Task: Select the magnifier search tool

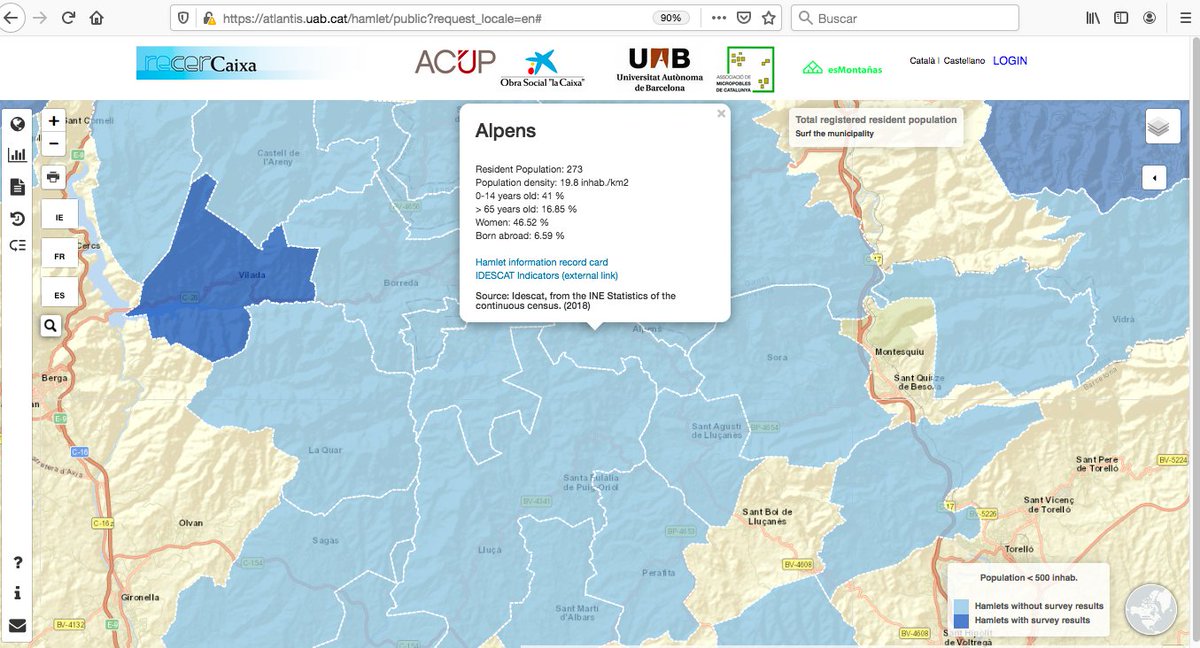Action: (51, 325)
